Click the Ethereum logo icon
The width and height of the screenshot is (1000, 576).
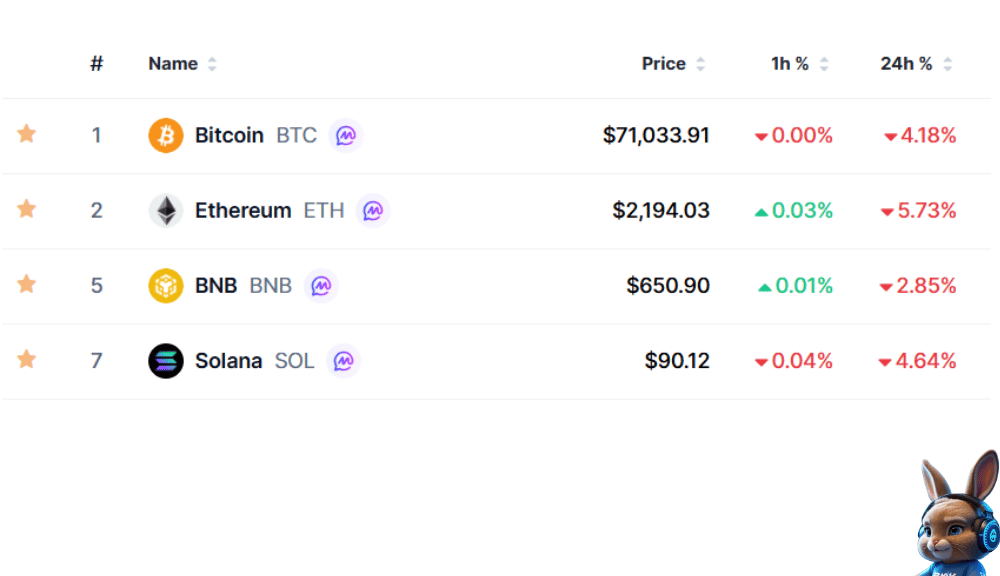(x=167, y=210)
